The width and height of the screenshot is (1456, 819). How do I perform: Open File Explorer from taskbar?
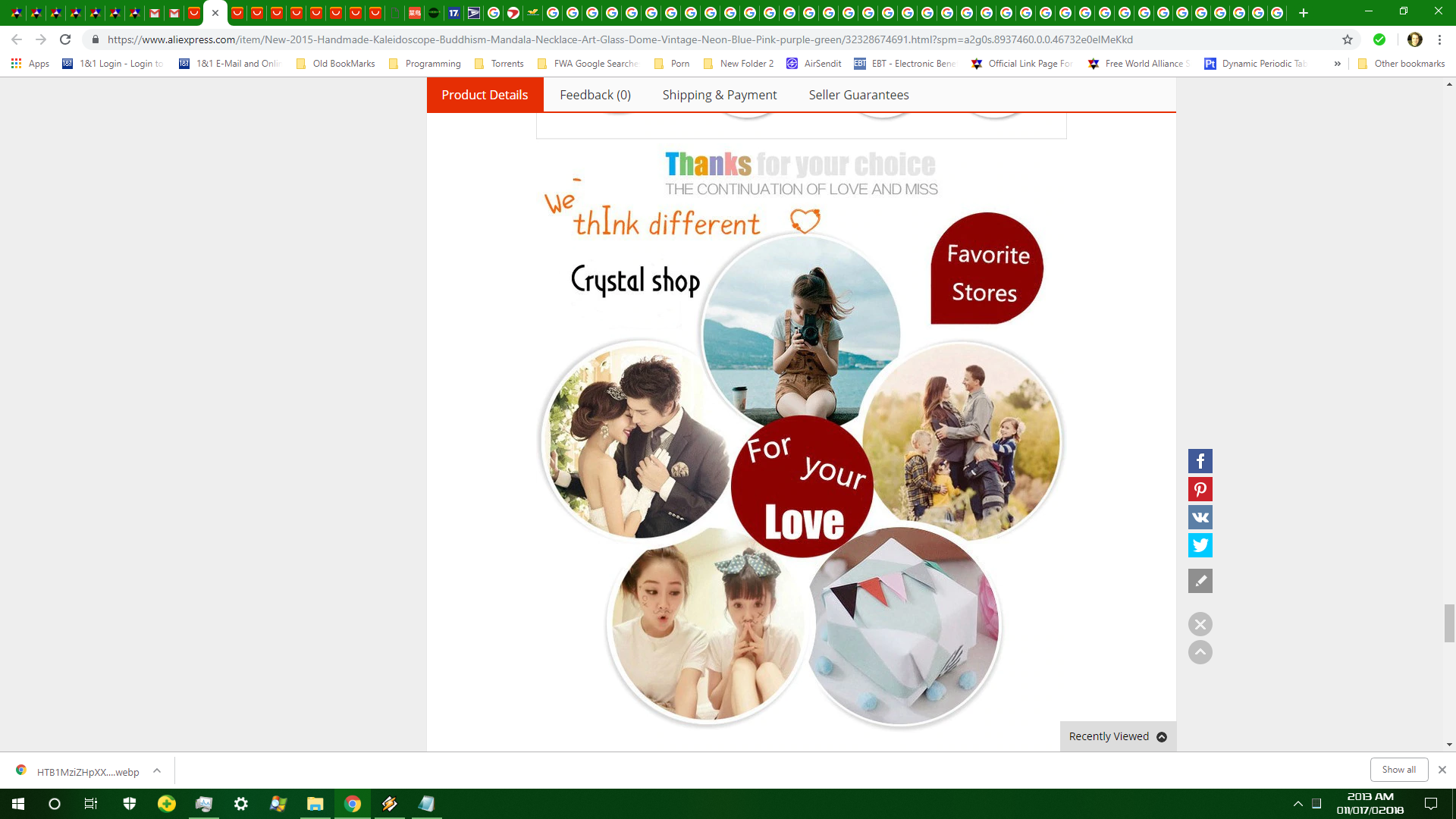tap(315, 804)
